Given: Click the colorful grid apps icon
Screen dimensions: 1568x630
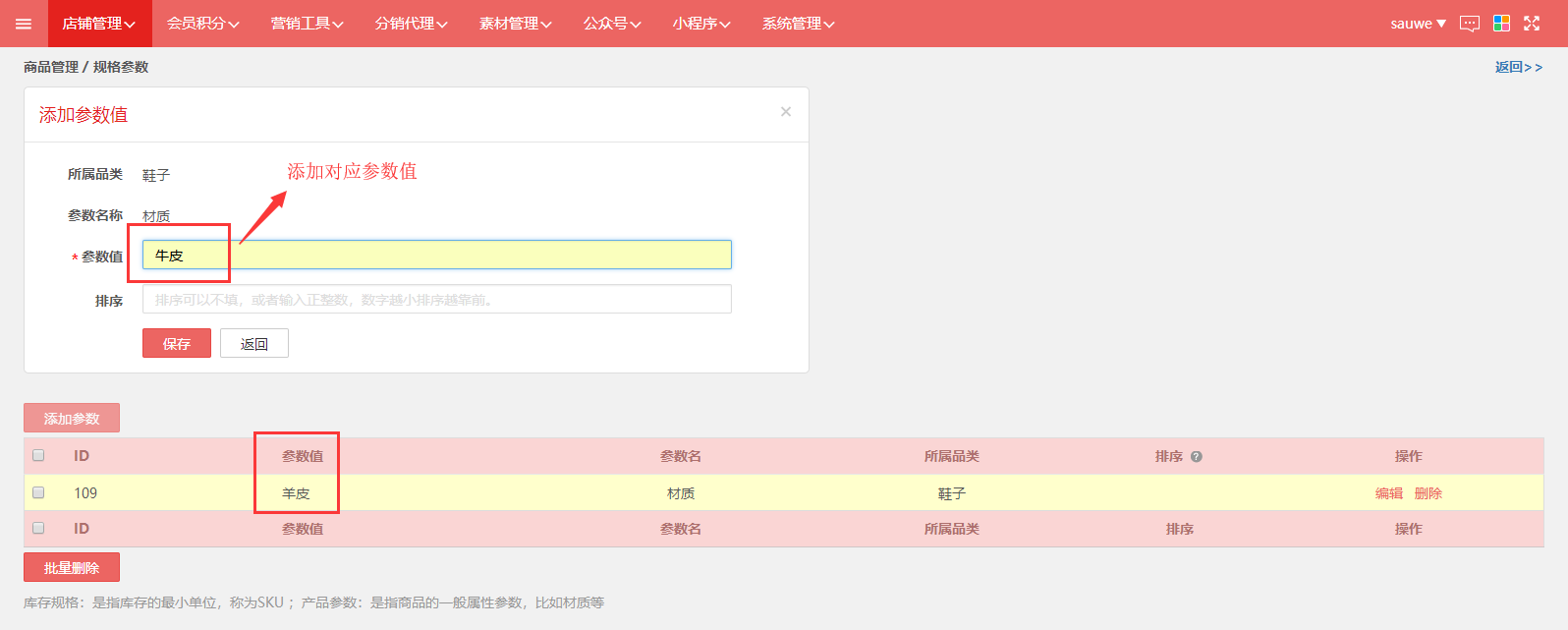Looking at the screenshot, I should 1501,24.
